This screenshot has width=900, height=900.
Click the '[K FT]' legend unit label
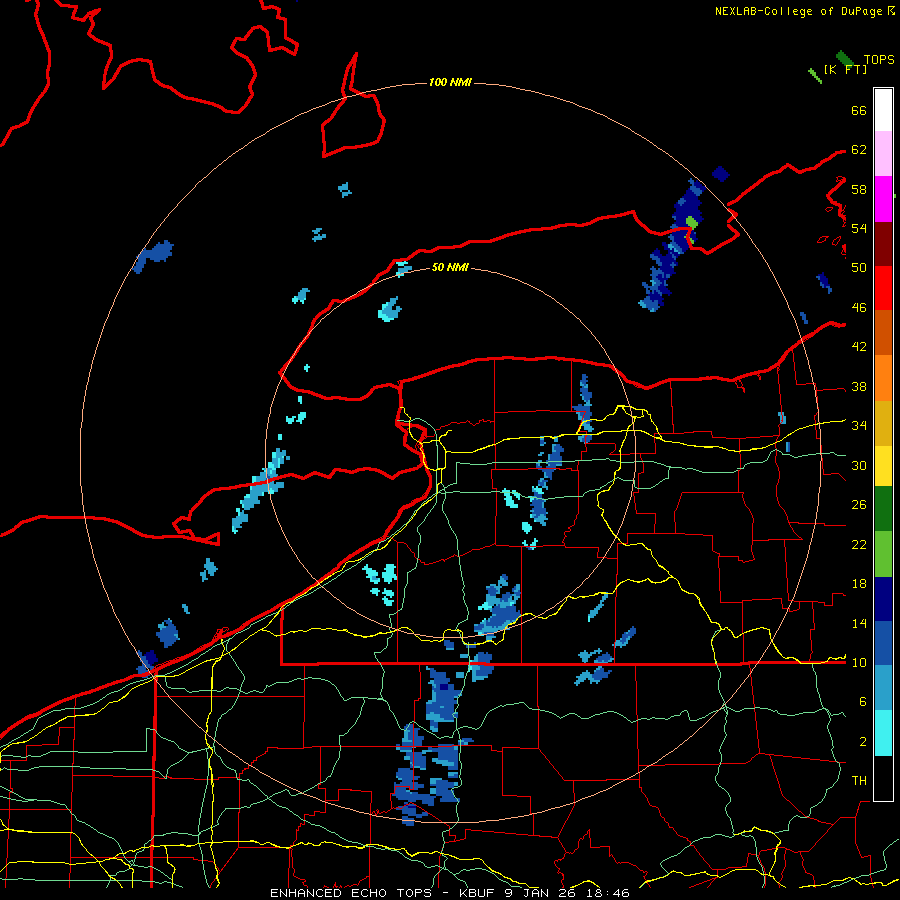click(845, 69)
